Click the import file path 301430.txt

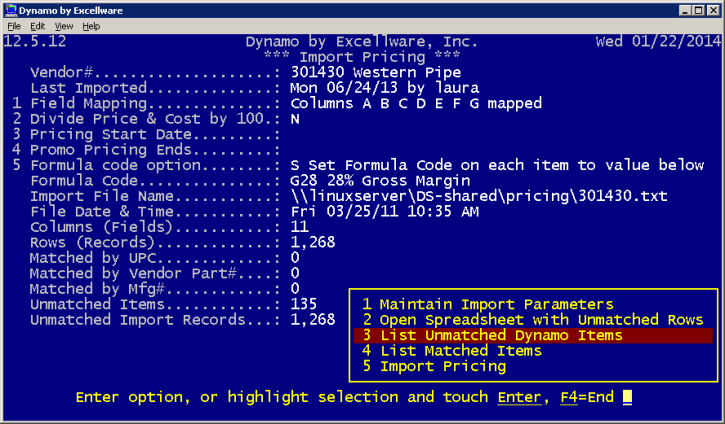479,196
